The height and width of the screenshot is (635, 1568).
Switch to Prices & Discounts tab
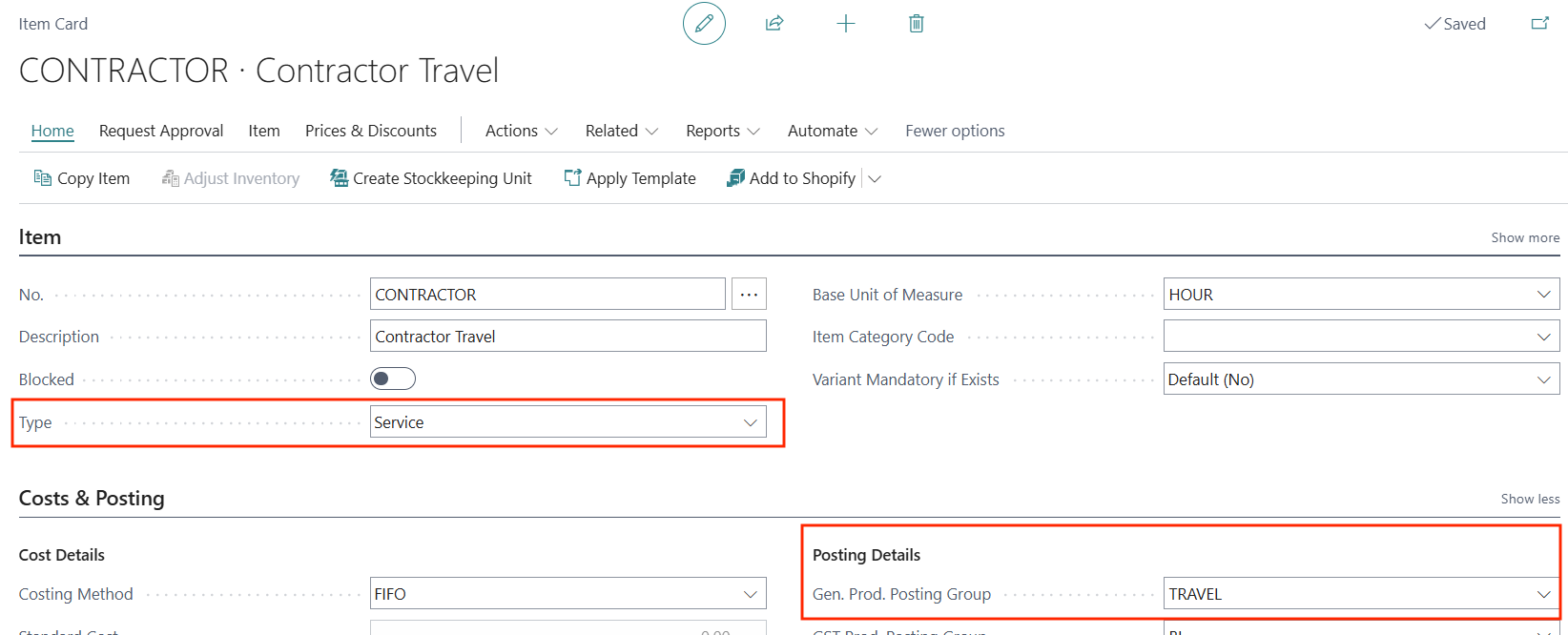(371, 131)
